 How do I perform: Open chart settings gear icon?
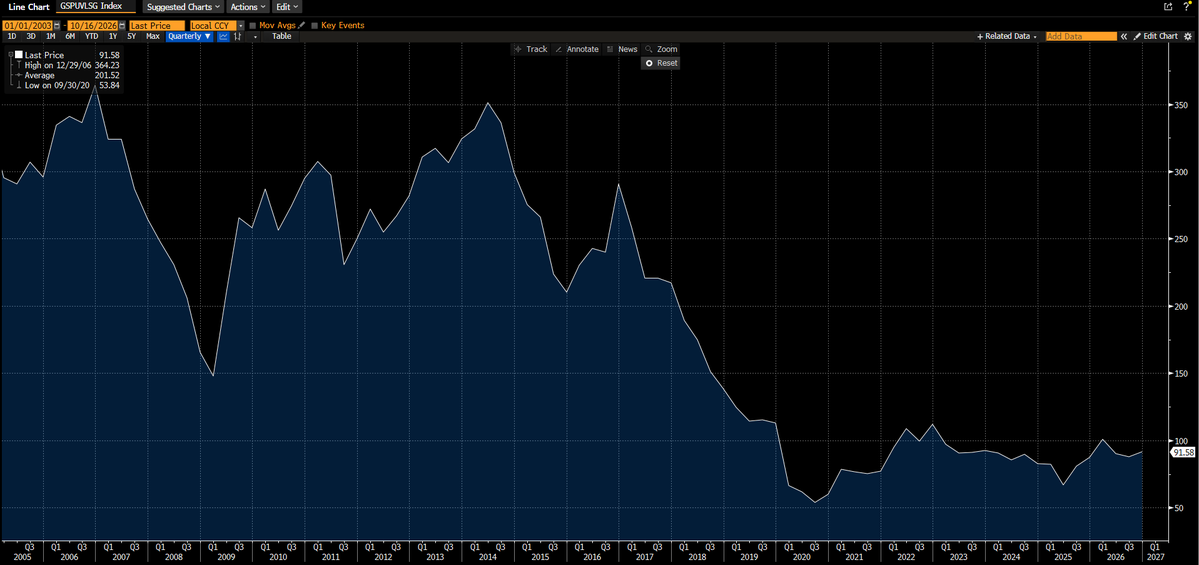click(1188, 36)
